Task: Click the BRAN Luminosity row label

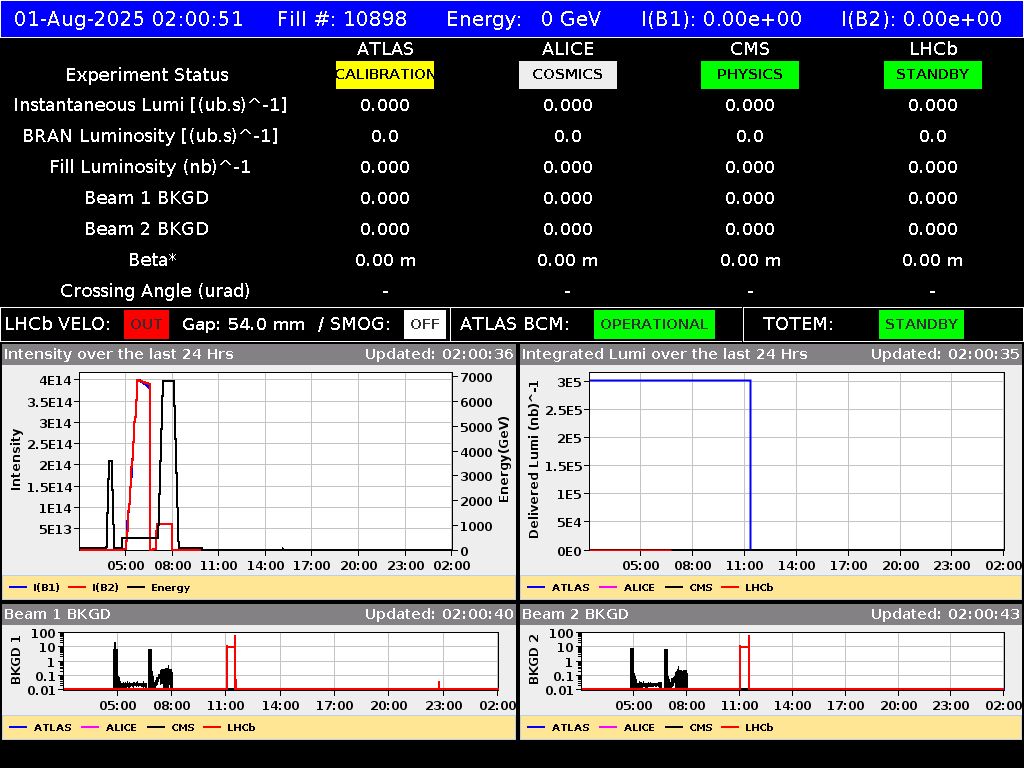Action: pos(150,136)
